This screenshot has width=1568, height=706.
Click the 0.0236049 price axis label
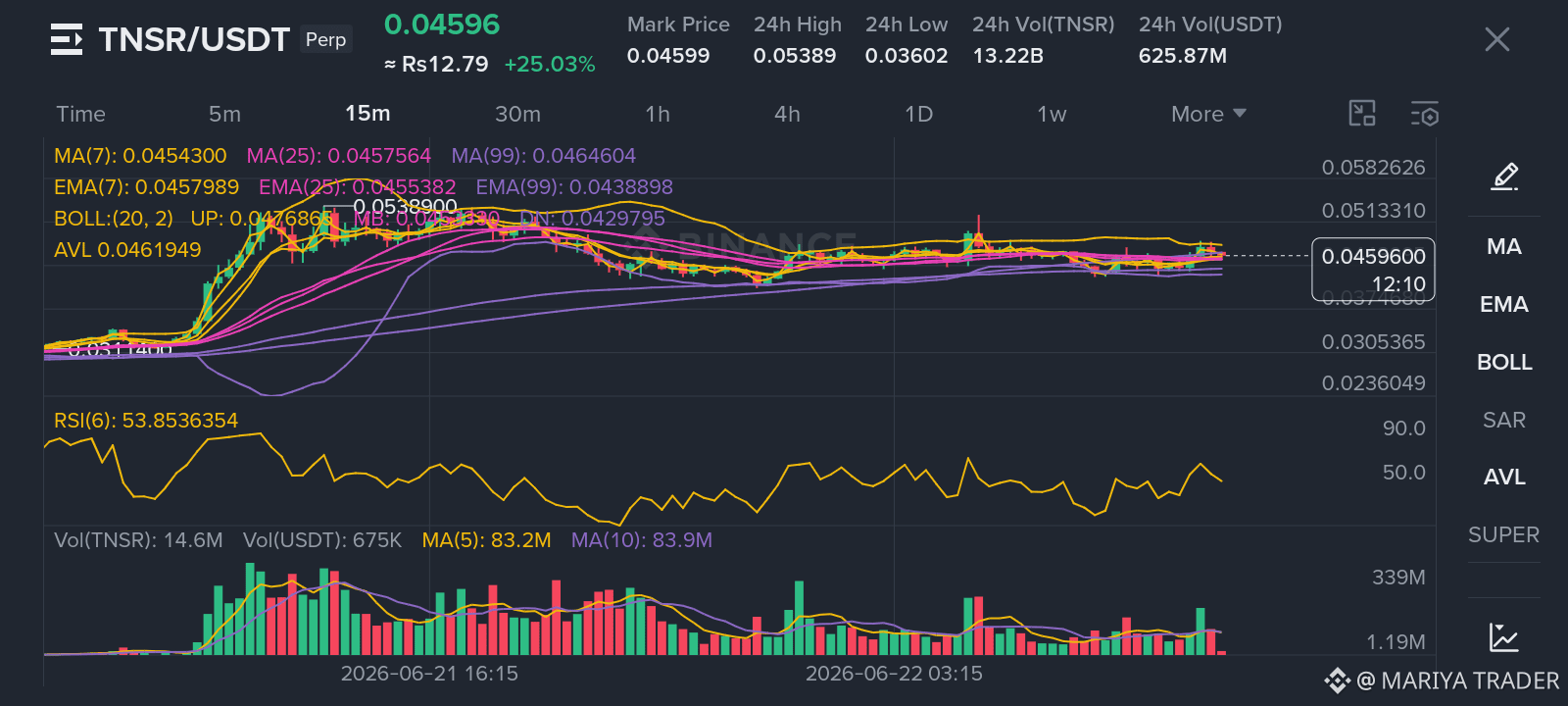click(x=1373, y=383)
